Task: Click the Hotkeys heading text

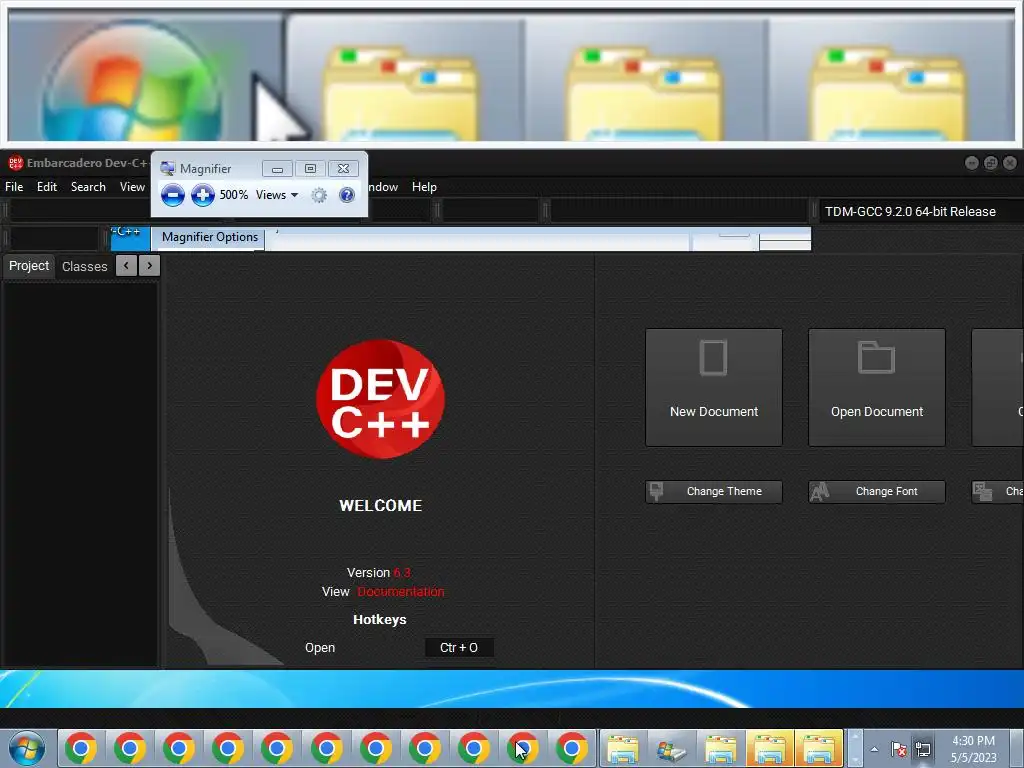Action: coord(379,620)
